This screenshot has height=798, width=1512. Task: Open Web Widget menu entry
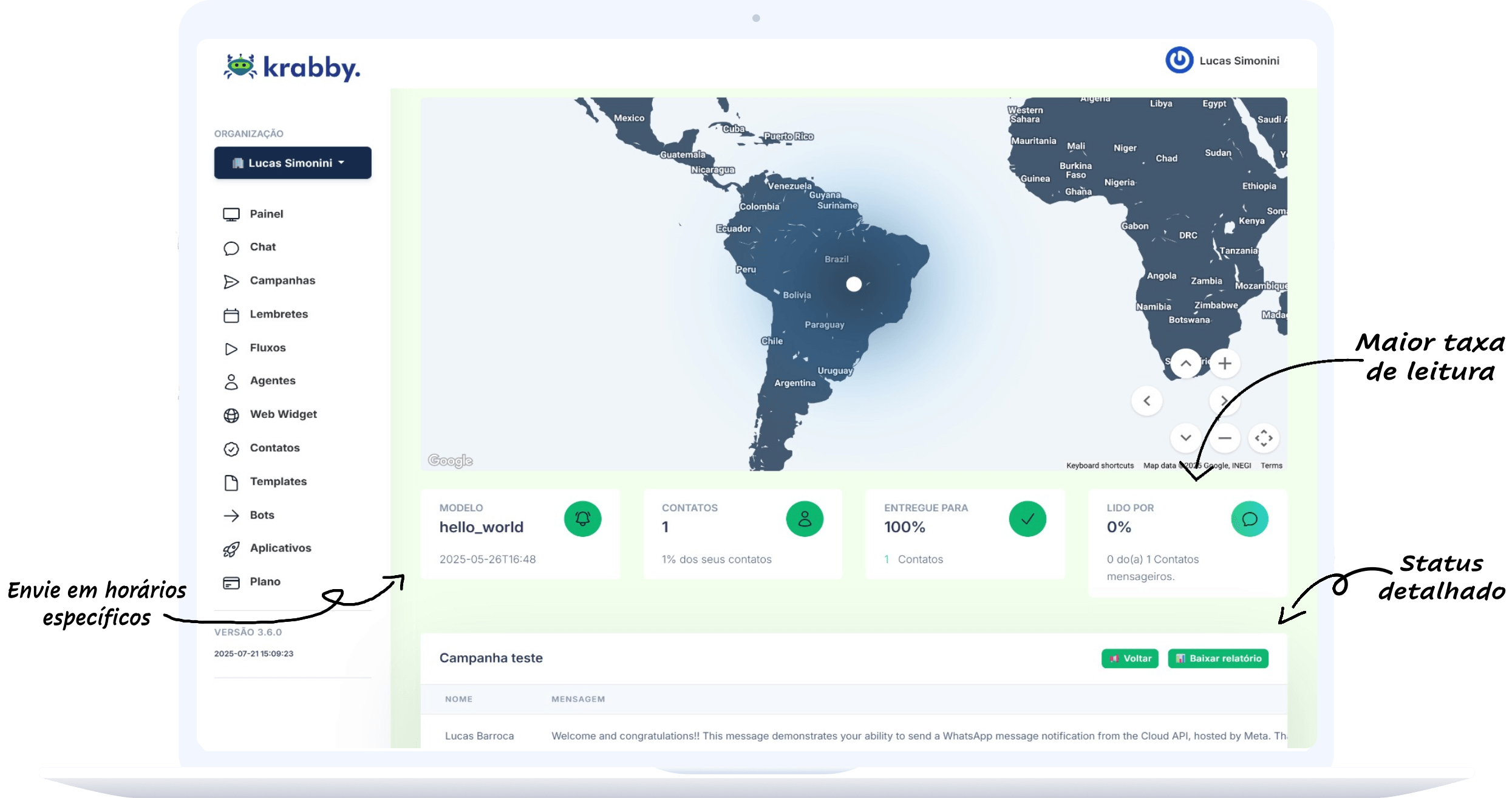pos(284,414)
